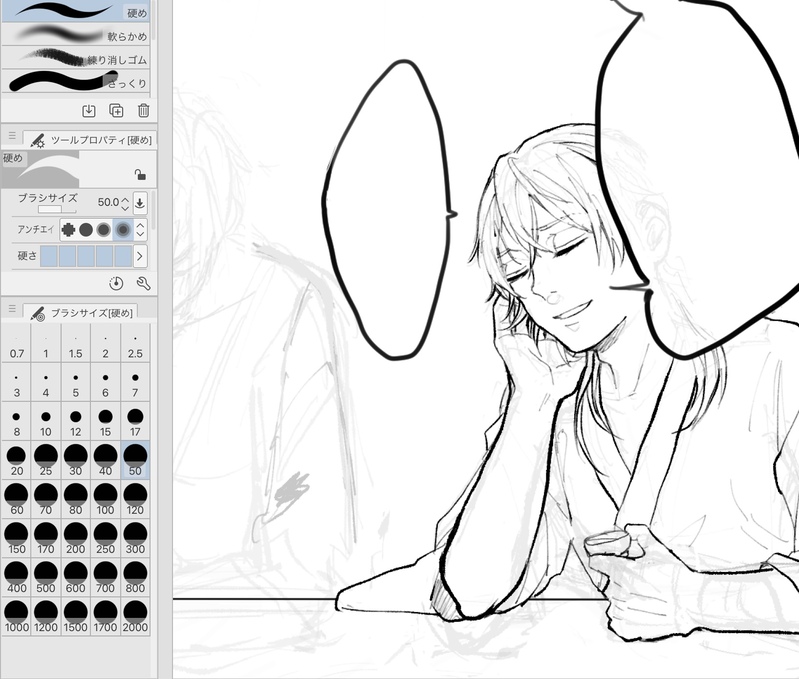Select the medium anti-aliasing option

click(104, 230)
